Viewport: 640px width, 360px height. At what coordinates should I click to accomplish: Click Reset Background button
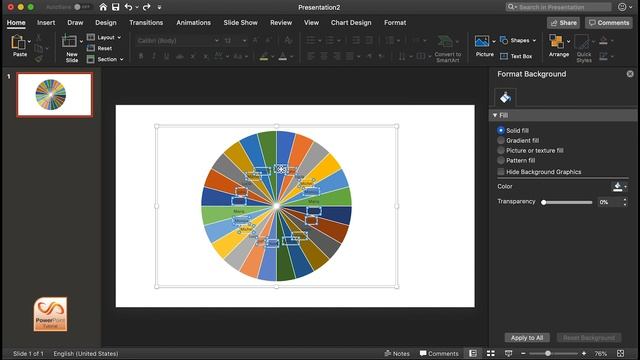589,338
